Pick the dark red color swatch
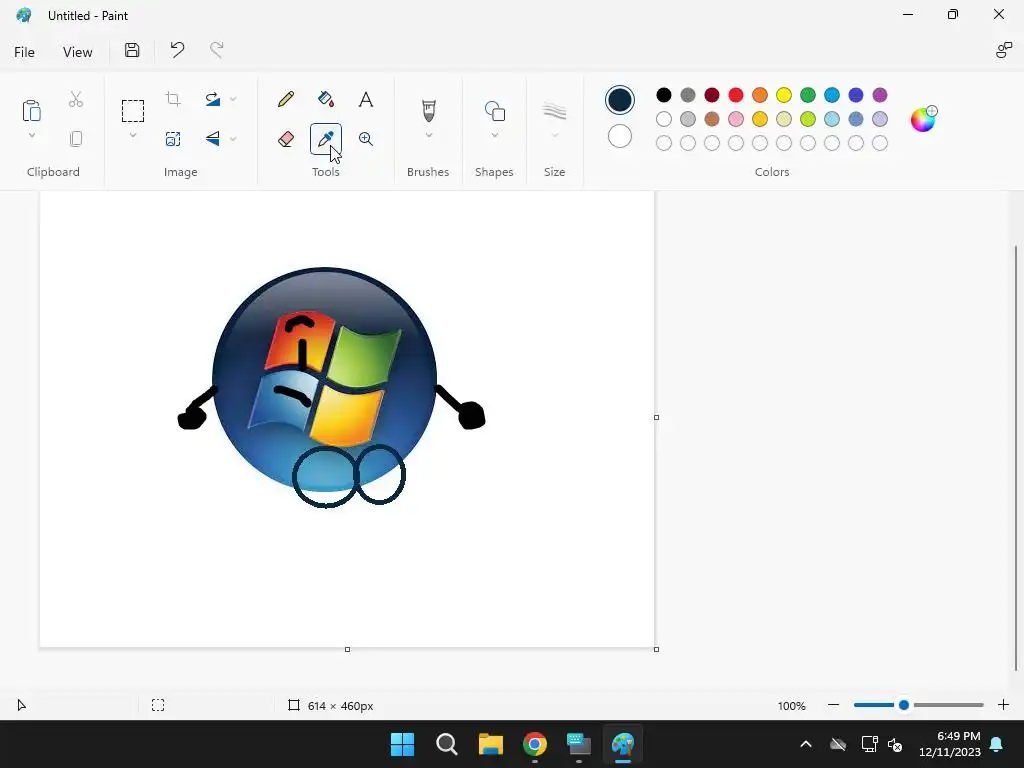Viewport: 1024px width, 768px height. coord(712,95)
